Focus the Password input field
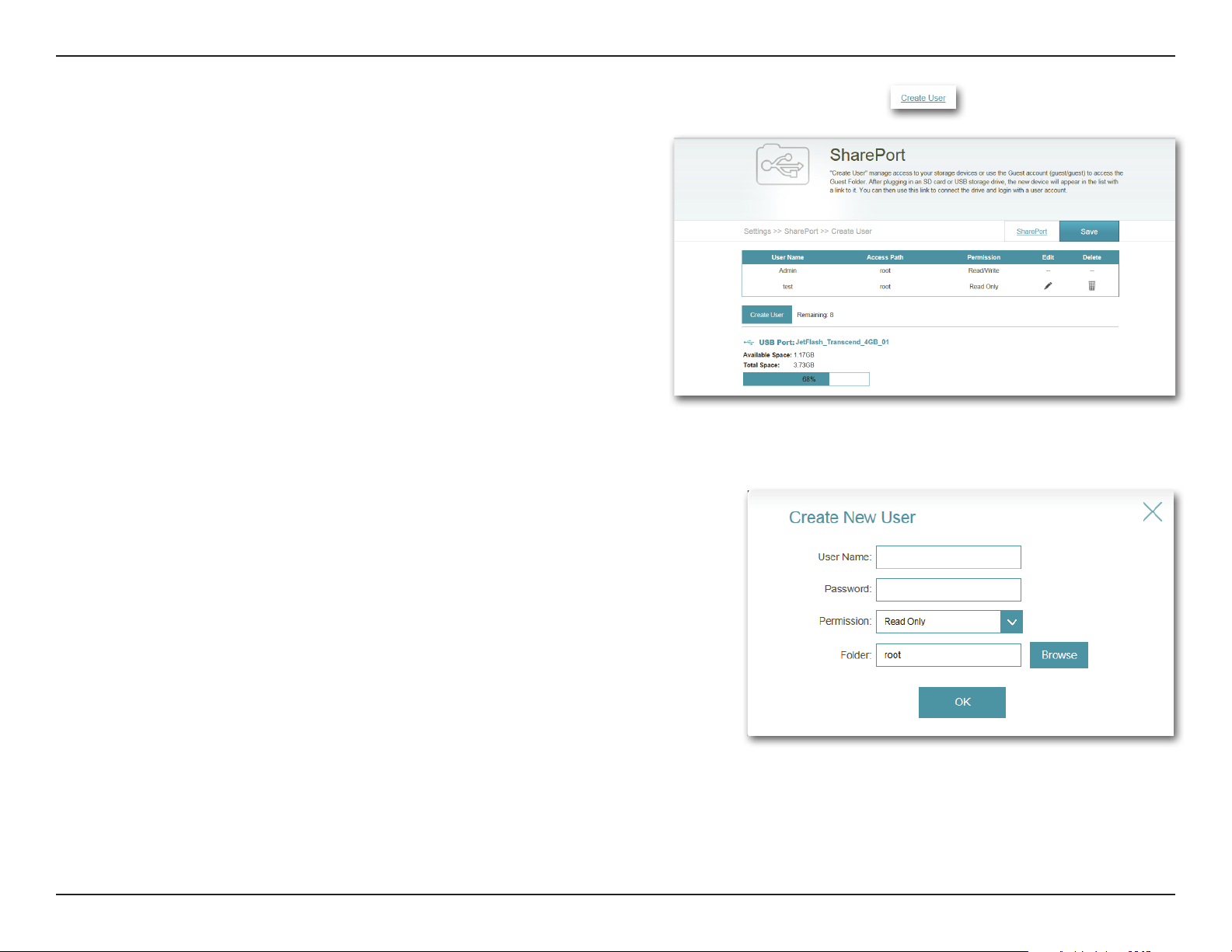Viewport: 1232px width, 952px height. click(x=948, y=590)
